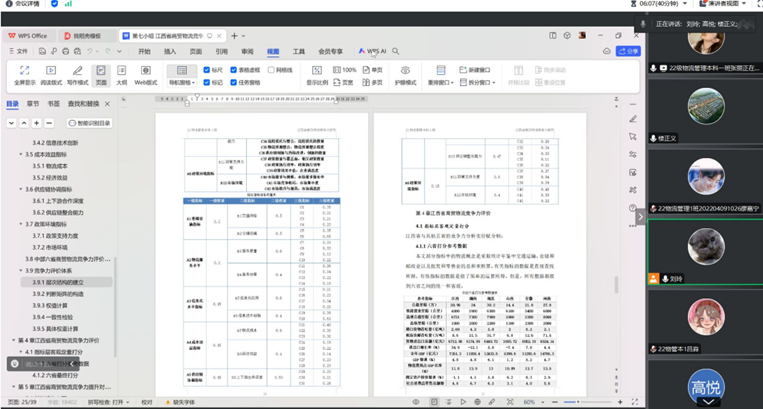Viewport: 763px width, 409px height.
Task: Open the 插入 ribbon tab
Action: tap(170, 50)
